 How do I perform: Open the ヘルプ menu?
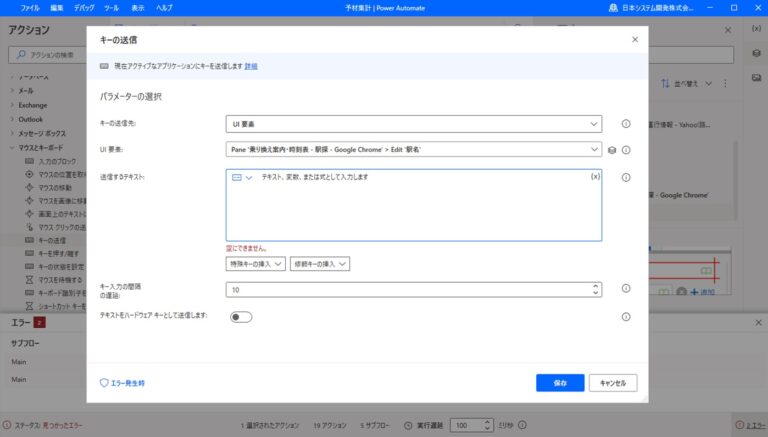[x=164, y=8]
